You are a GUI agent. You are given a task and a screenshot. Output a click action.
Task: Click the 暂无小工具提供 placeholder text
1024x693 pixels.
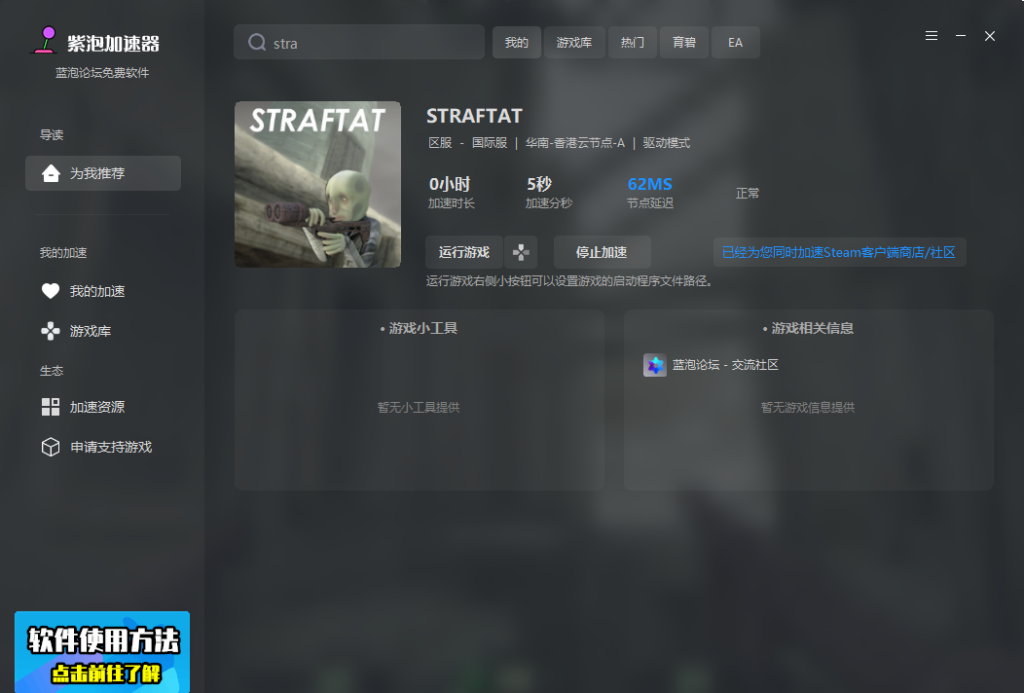click(419, 408)
